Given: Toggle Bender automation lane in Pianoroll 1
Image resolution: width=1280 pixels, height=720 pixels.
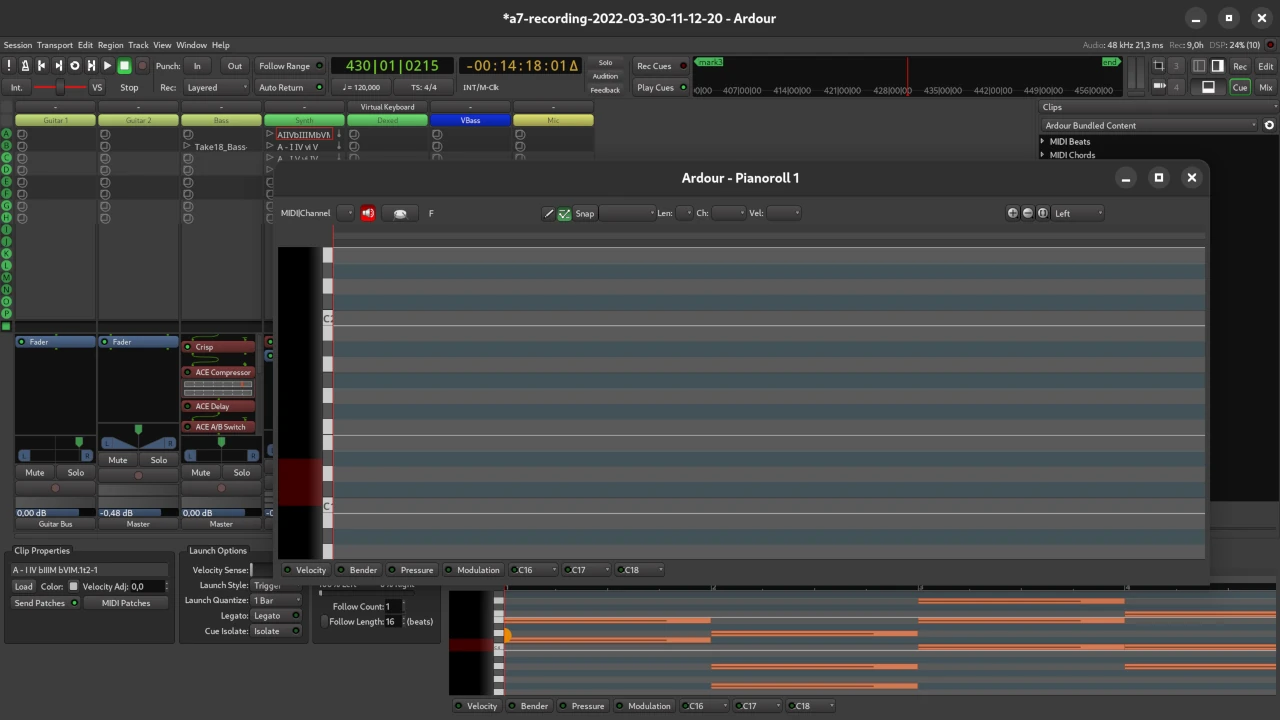Looking at the screenshot, I should click(x=357, y=570).
